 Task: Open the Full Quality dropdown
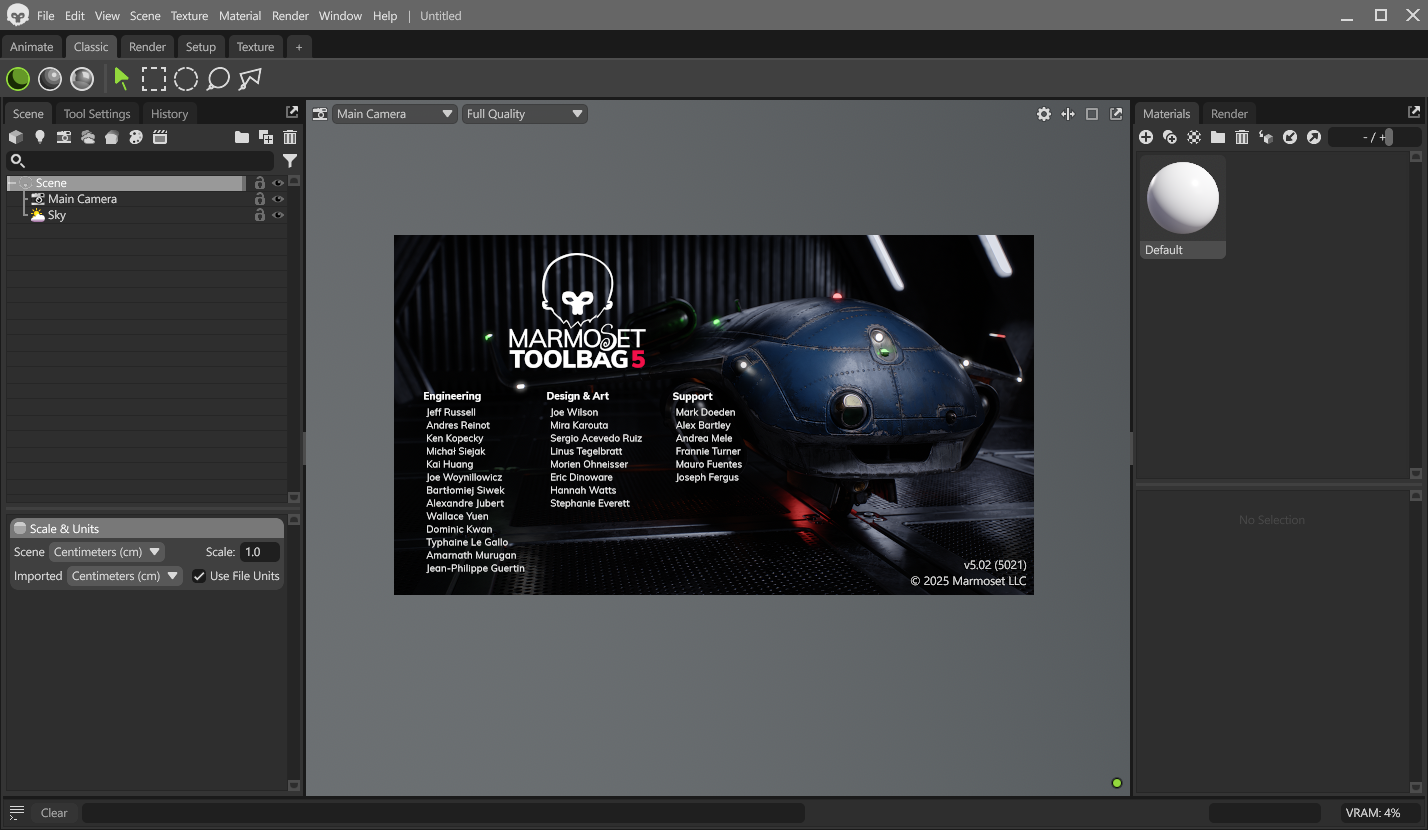tap(525, 114)
